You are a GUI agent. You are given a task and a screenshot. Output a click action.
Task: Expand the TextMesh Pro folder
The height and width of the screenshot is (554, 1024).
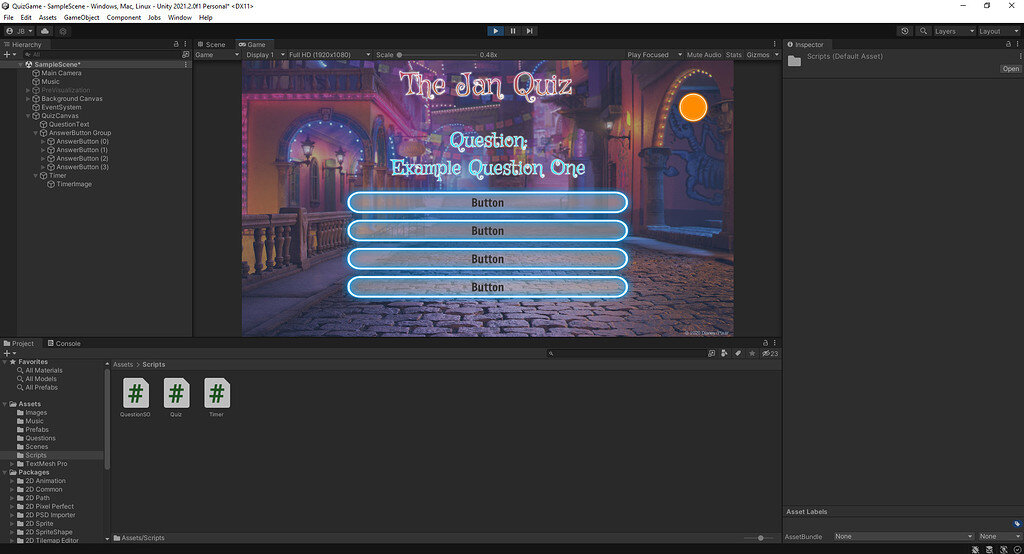(x=12, y=463)
